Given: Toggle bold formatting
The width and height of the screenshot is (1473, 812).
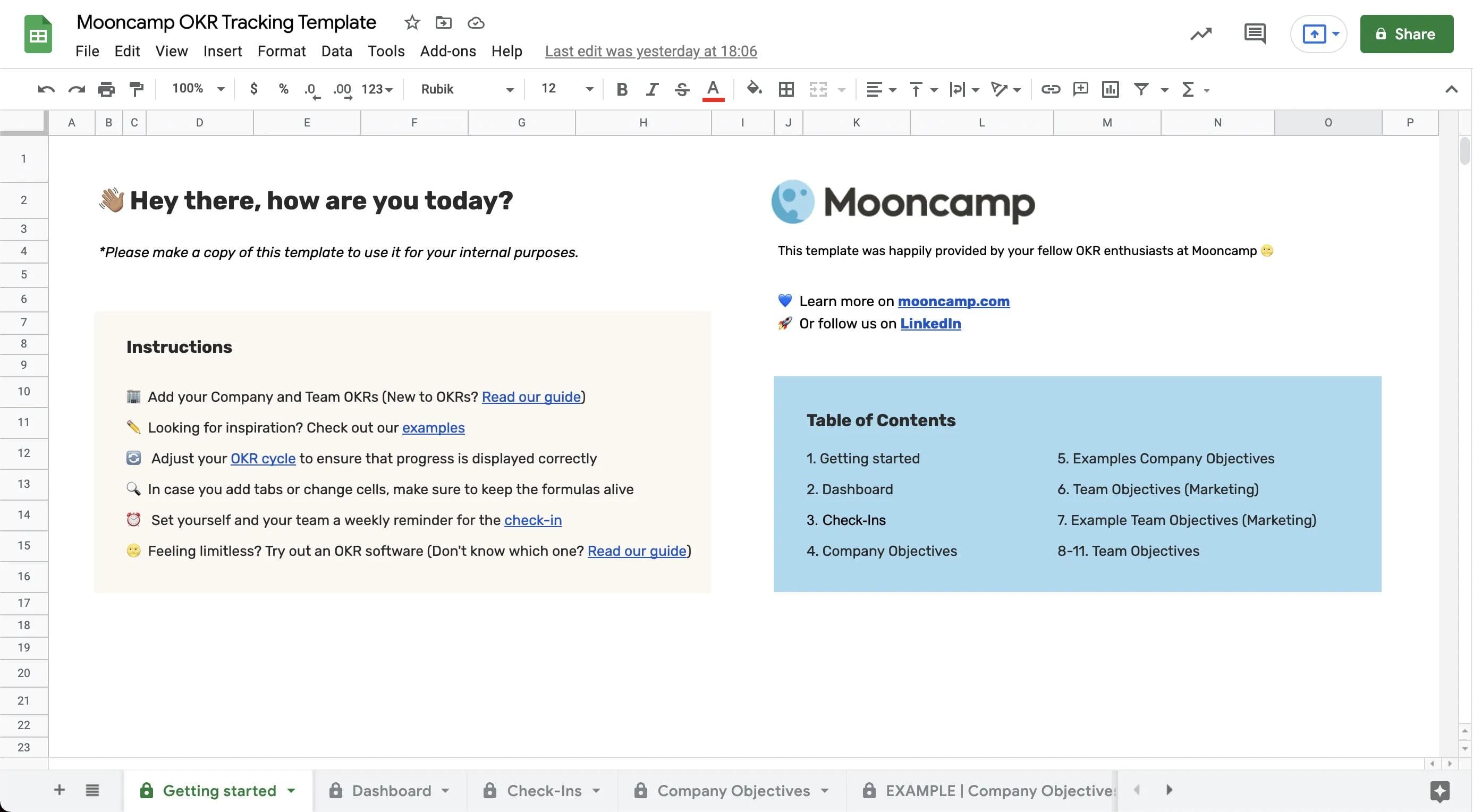Looking at the screenshot, I should click(622, 89).
